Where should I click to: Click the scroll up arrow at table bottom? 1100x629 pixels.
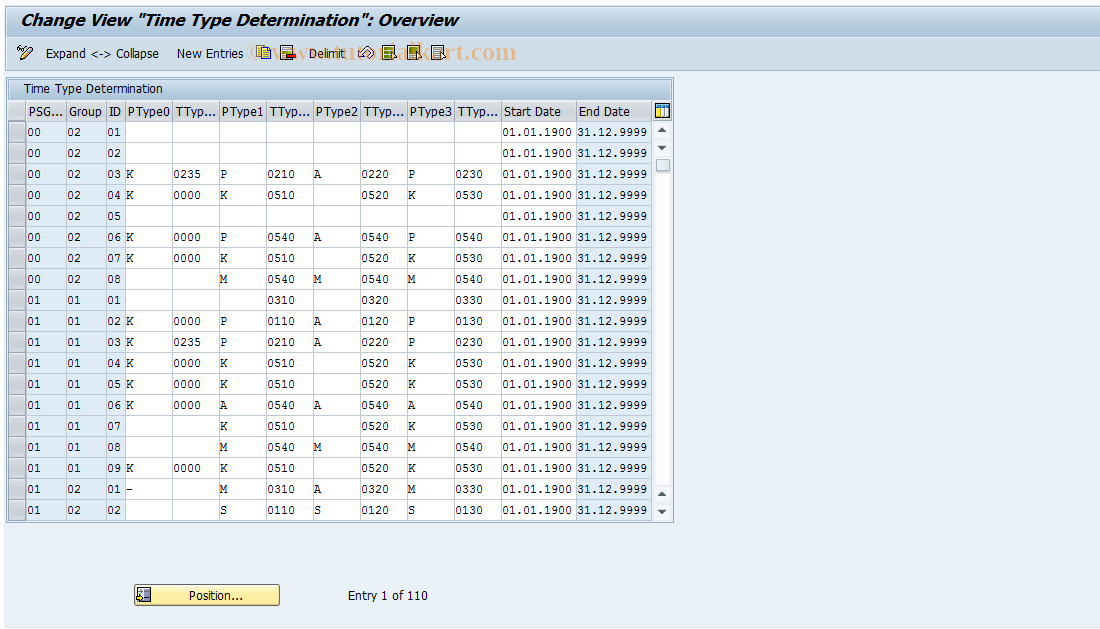(x=662, y=494)
